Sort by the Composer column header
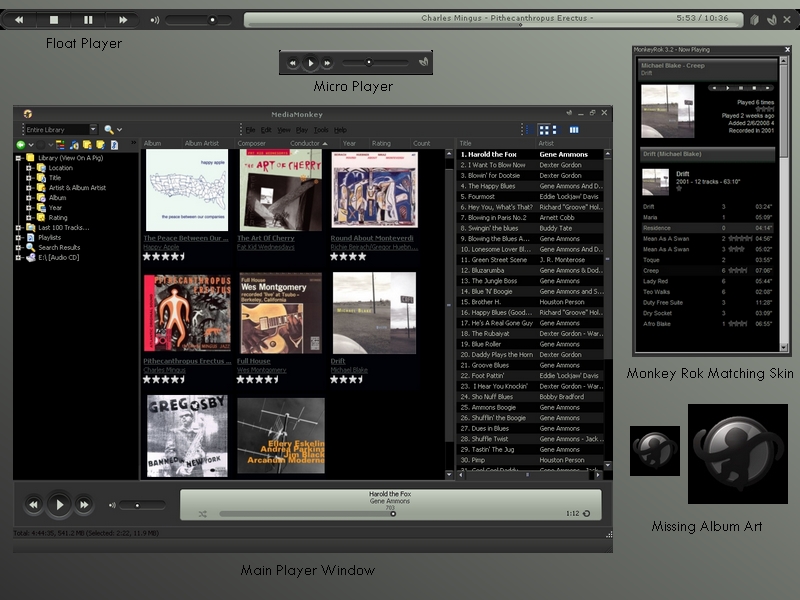This screenshot has height=600, width=800. [x=252, y=143]
